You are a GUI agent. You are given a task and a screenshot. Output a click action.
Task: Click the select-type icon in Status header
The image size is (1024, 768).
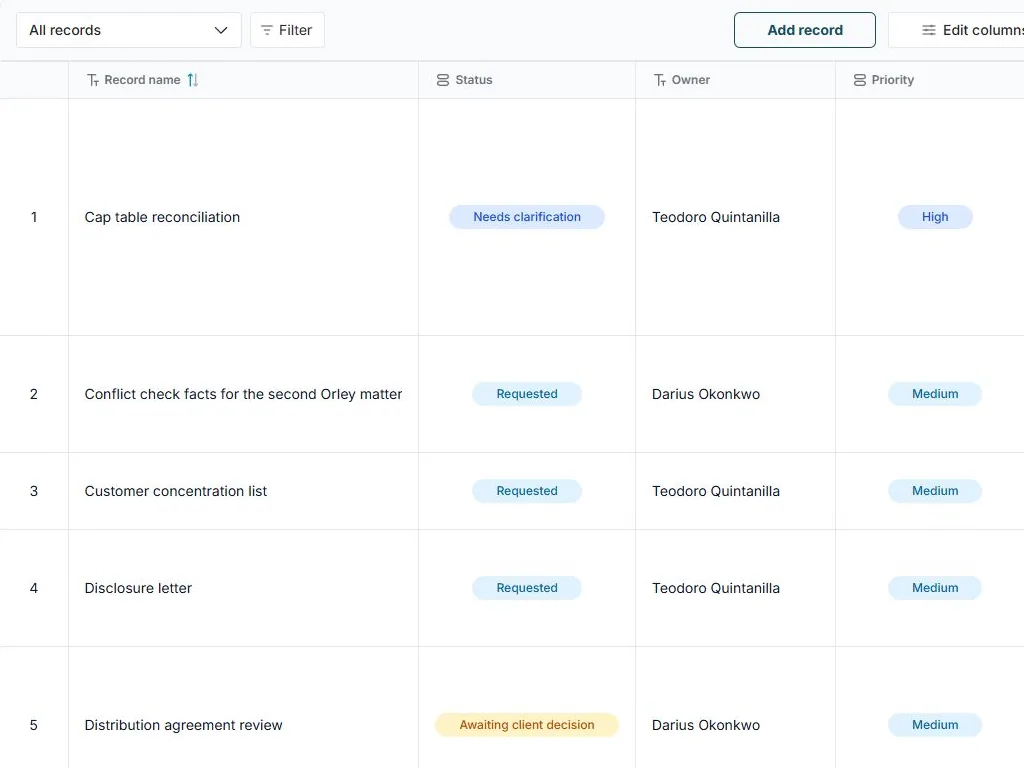click(443, 80)
